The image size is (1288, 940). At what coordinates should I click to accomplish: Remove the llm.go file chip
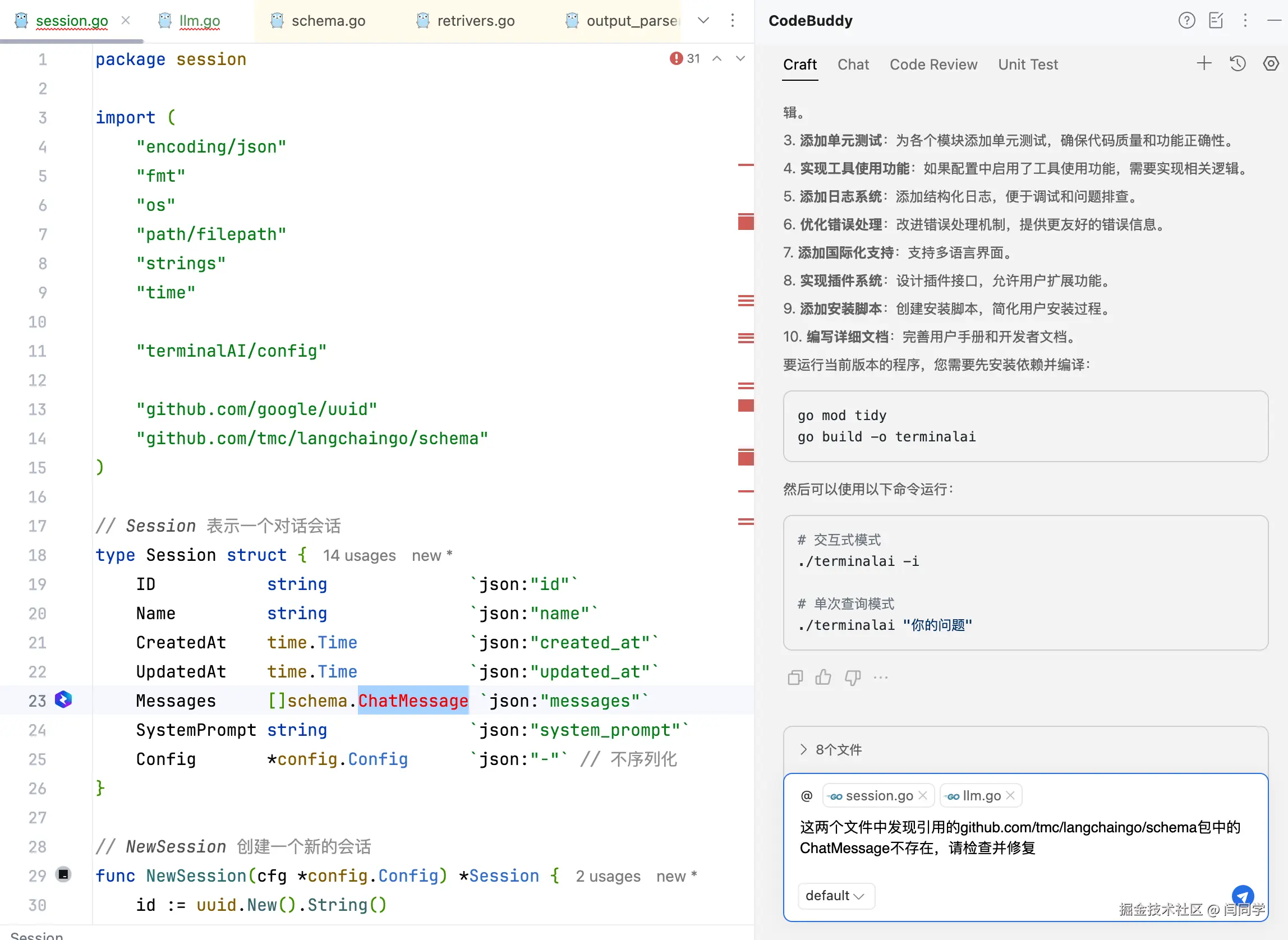pyautogui.click(x=1010, y=795)
